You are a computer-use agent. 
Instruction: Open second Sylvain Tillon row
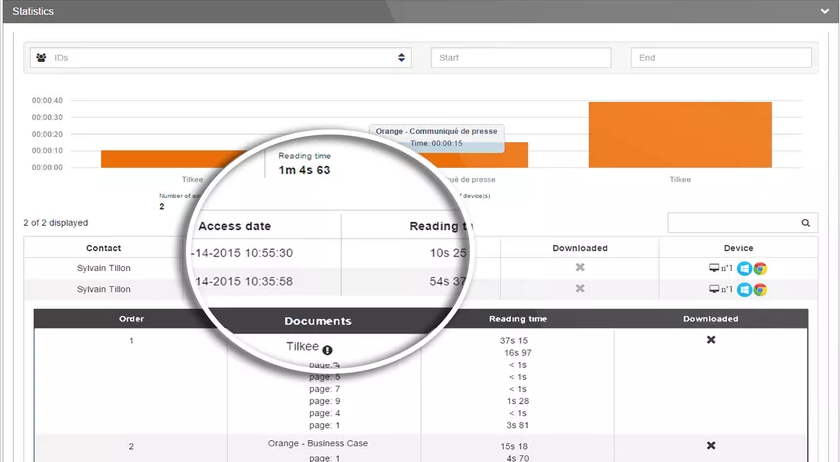tap(103, 289)
